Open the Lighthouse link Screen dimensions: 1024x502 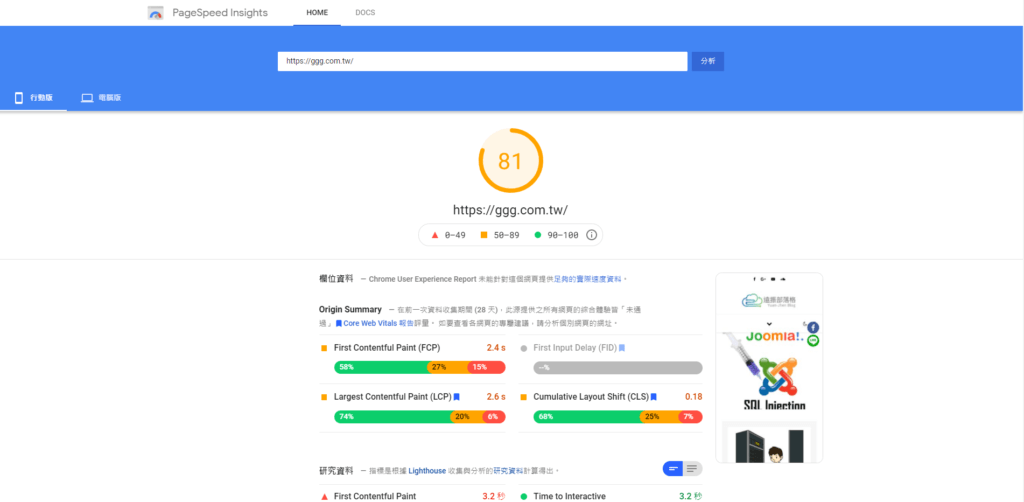(427, 470)
